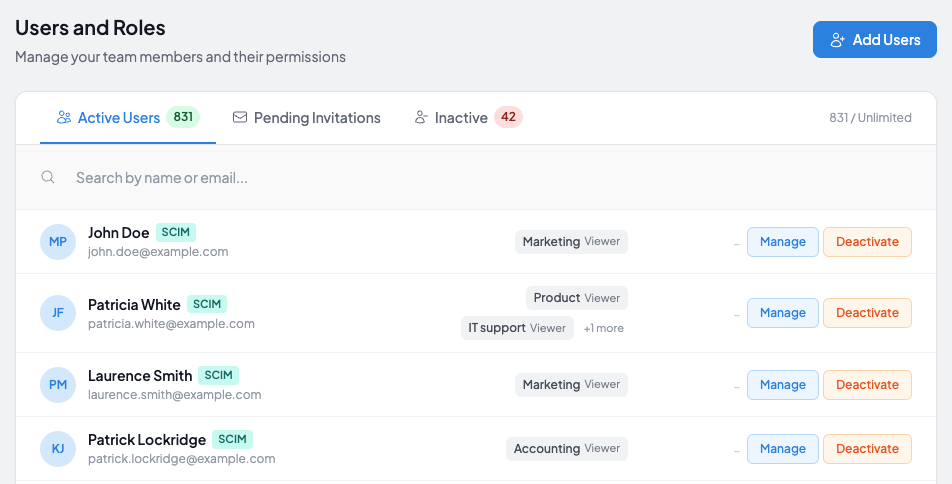Click the person-plus icon in Add Users
Viewport: 952px width, 484px height.
click(838, 40)
